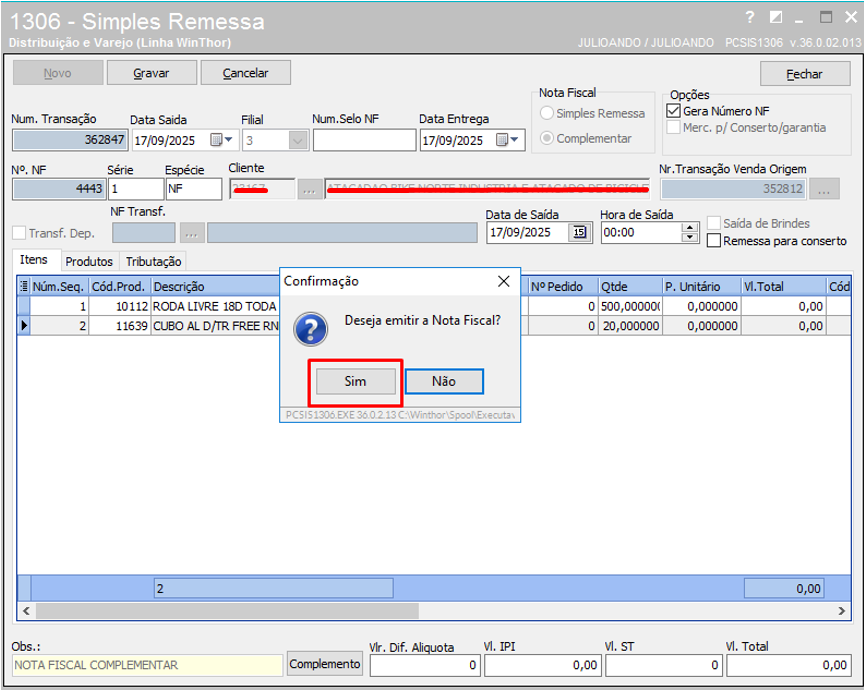
Task: Expand the Filial dropdown
Action: 298,141
